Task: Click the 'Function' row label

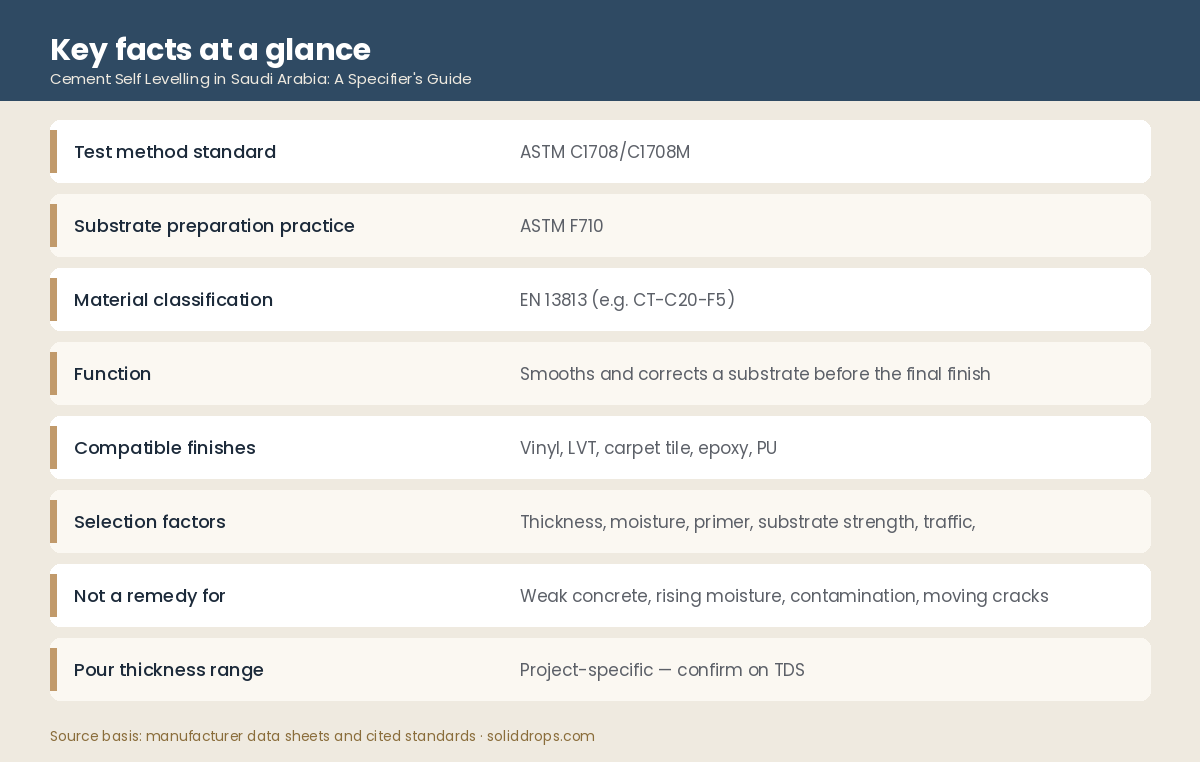Action: [x=112, y=374]
